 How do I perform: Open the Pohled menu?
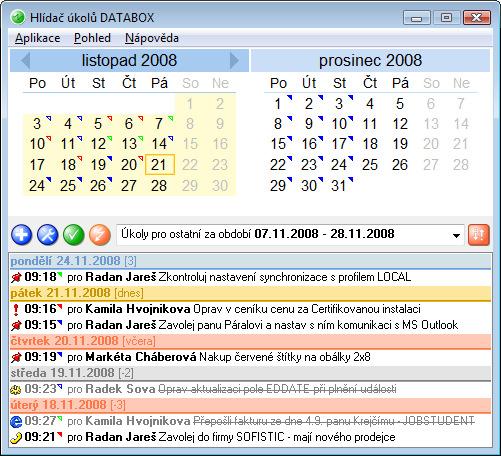92,38
